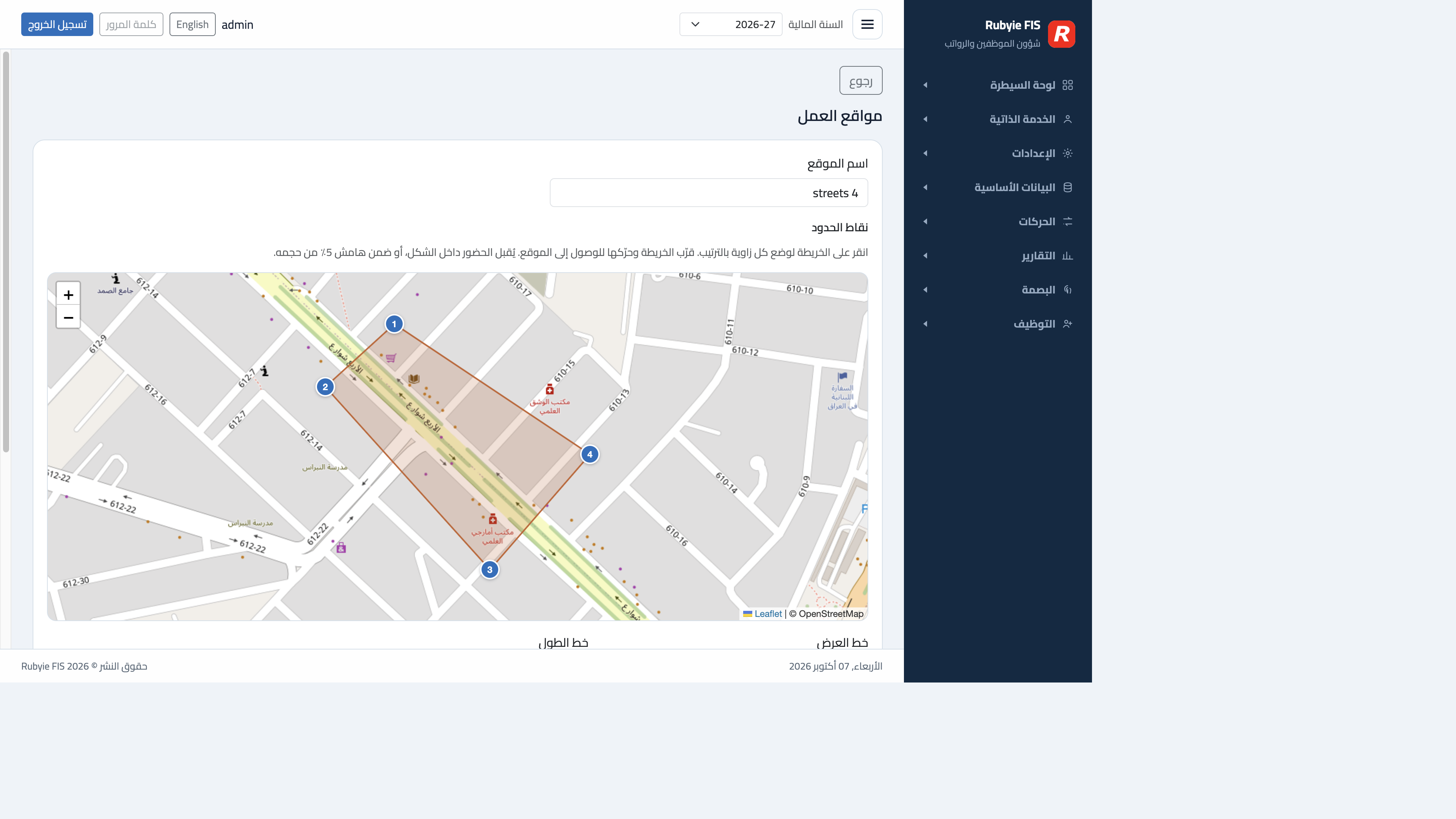Click the نقاط الحدود section label

click(x=839, y=227)
